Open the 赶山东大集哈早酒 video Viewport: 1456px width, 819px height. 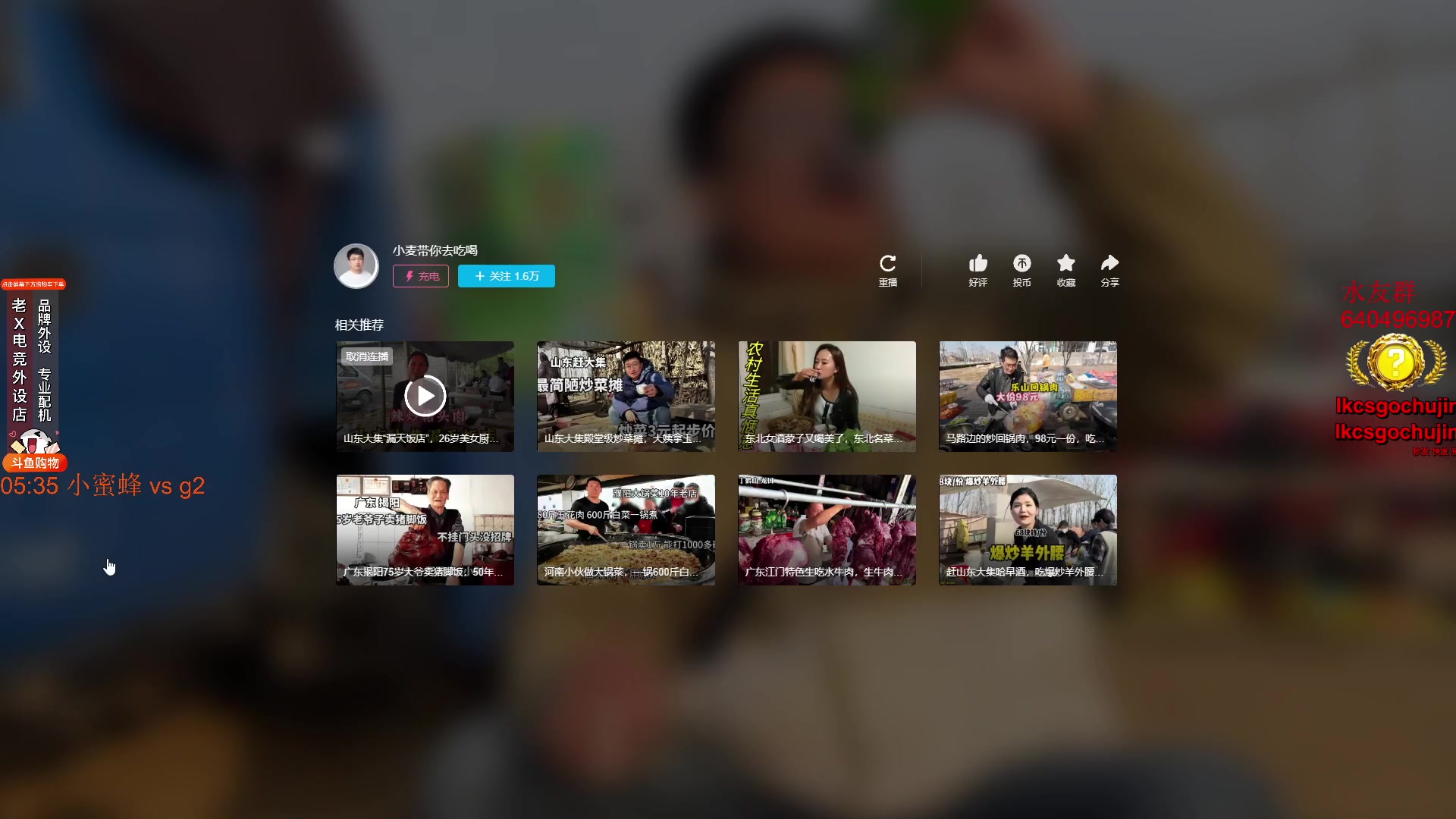point(1028,530)
